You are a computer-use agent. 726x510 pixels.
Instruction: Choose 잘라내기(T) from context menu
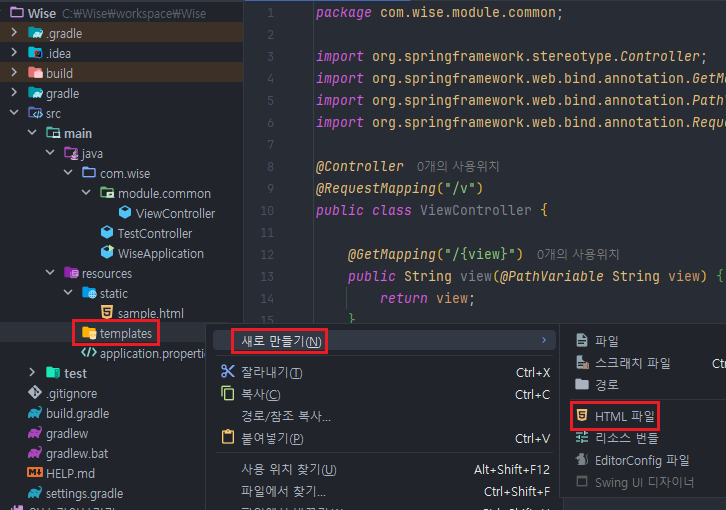384,372
